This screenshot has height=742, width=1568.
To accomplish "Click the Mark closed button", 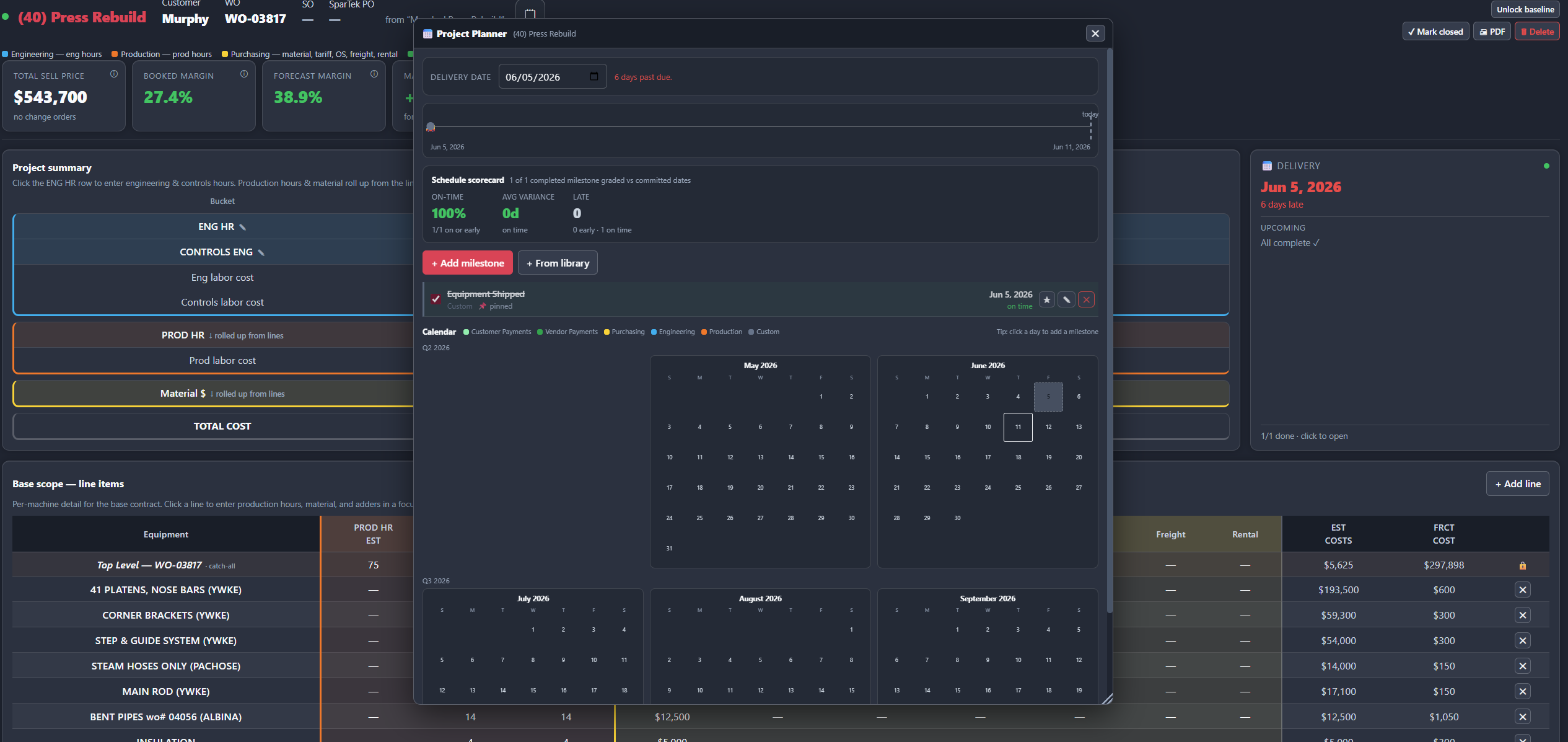I will pos(1435,32).
